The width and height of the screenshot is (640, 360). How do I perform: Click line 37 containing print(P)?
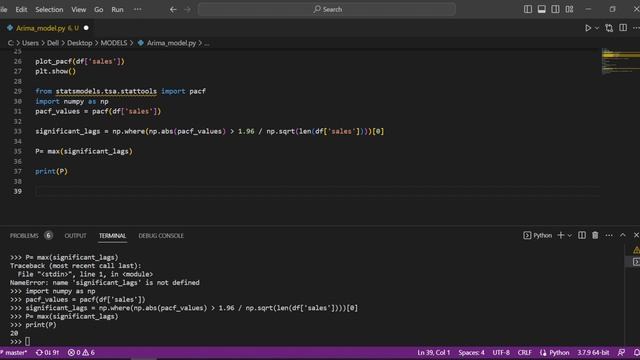pos(51,171)
